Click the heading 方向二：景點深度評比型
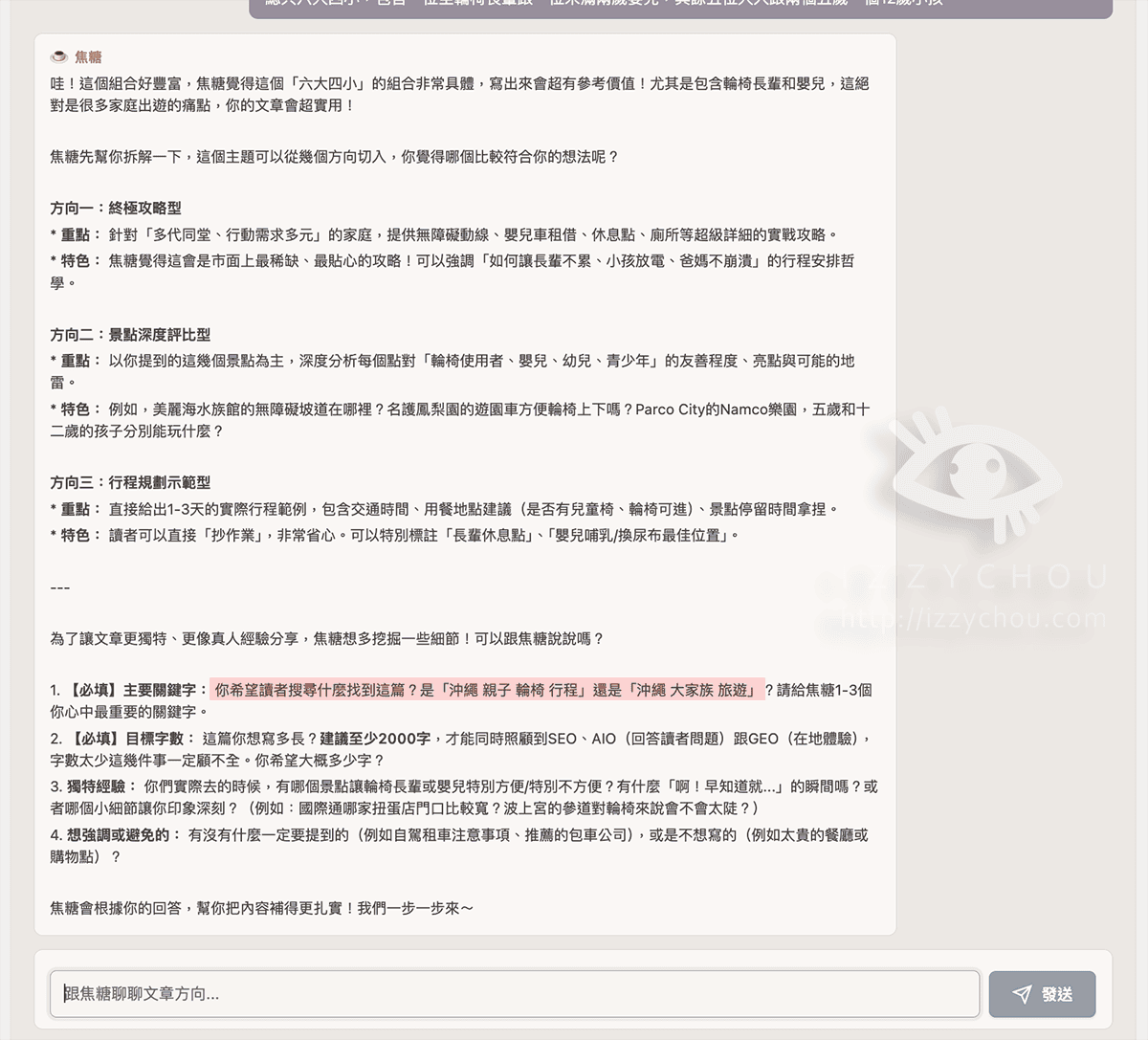 130,335
